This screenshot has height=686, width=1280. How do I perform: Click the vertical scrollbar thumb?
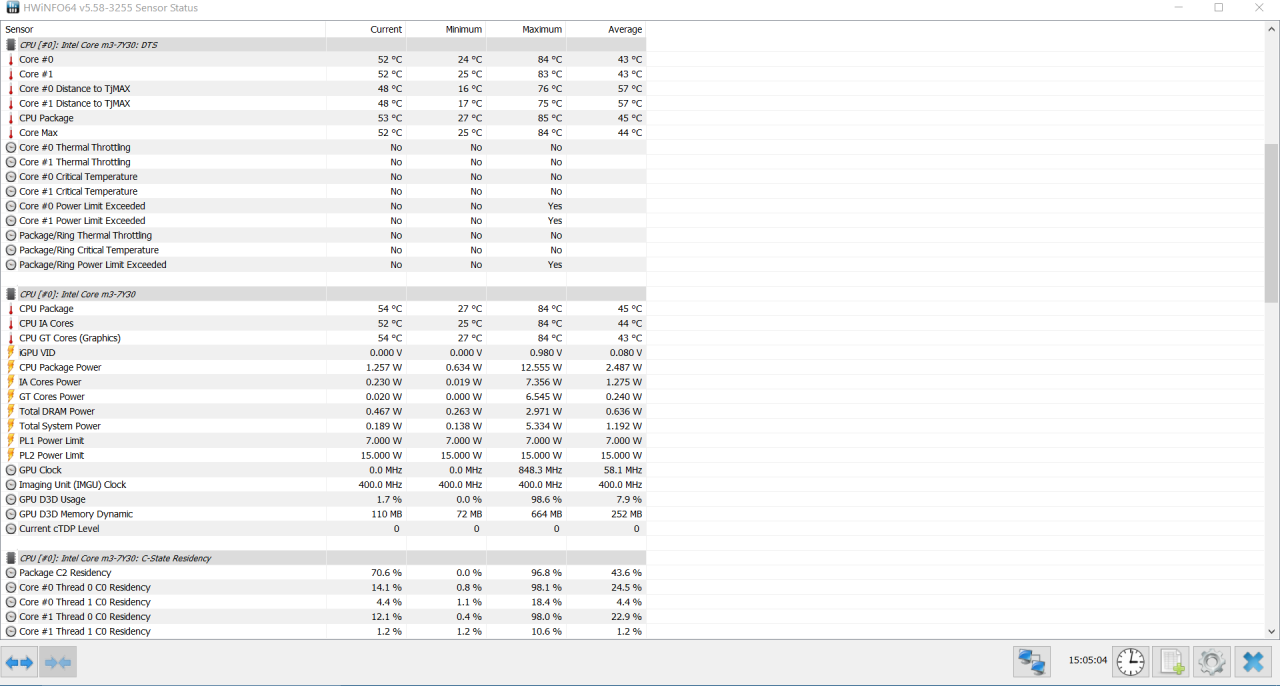pos(1272,222)
